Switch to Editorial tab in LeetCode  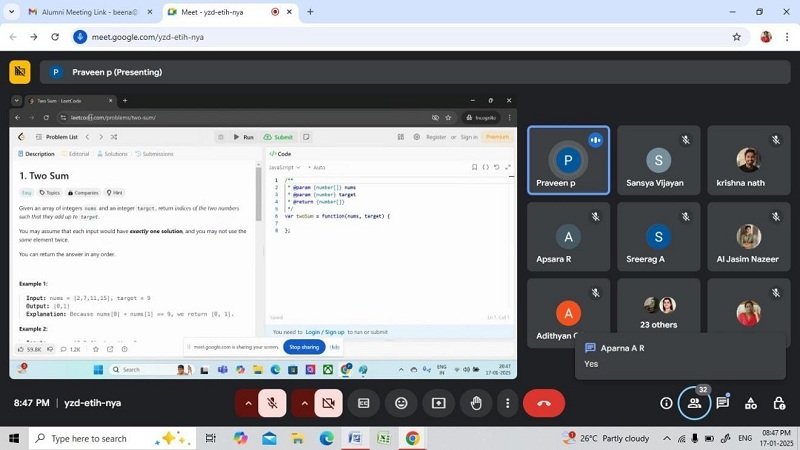75,154
